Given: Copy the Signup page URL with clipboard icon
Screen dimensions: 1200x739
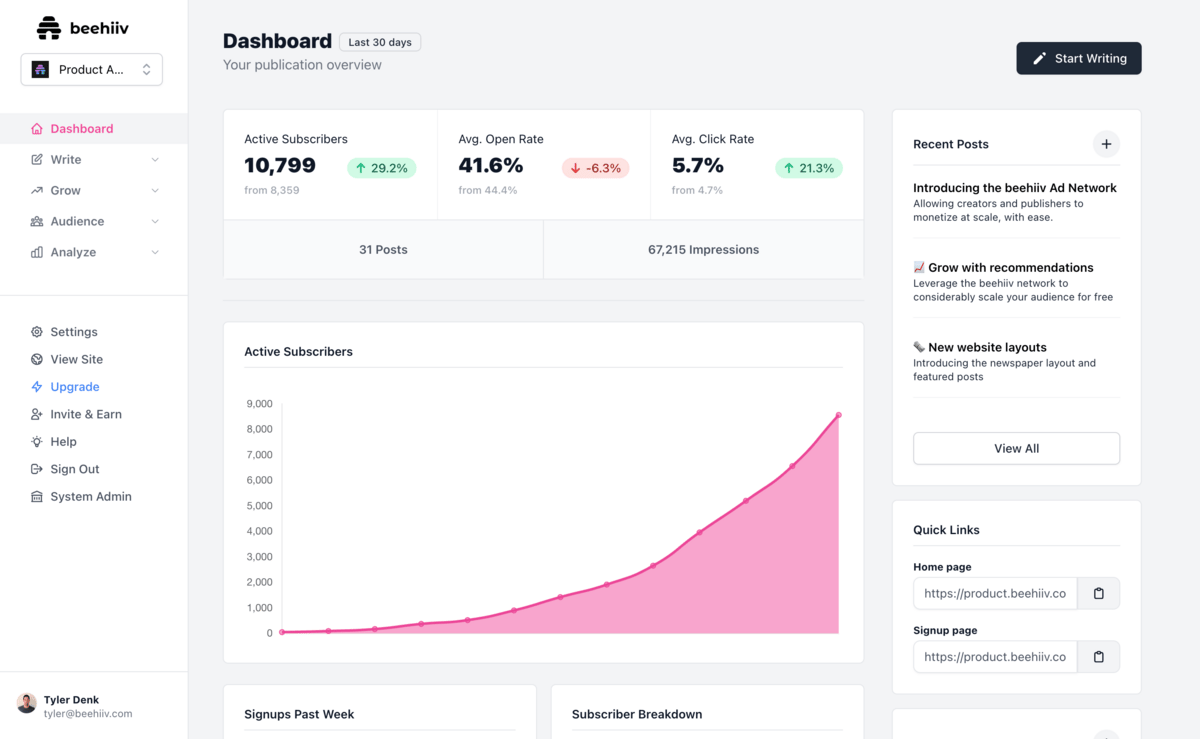Looking at the screenshot, I should pos(1099,657).
